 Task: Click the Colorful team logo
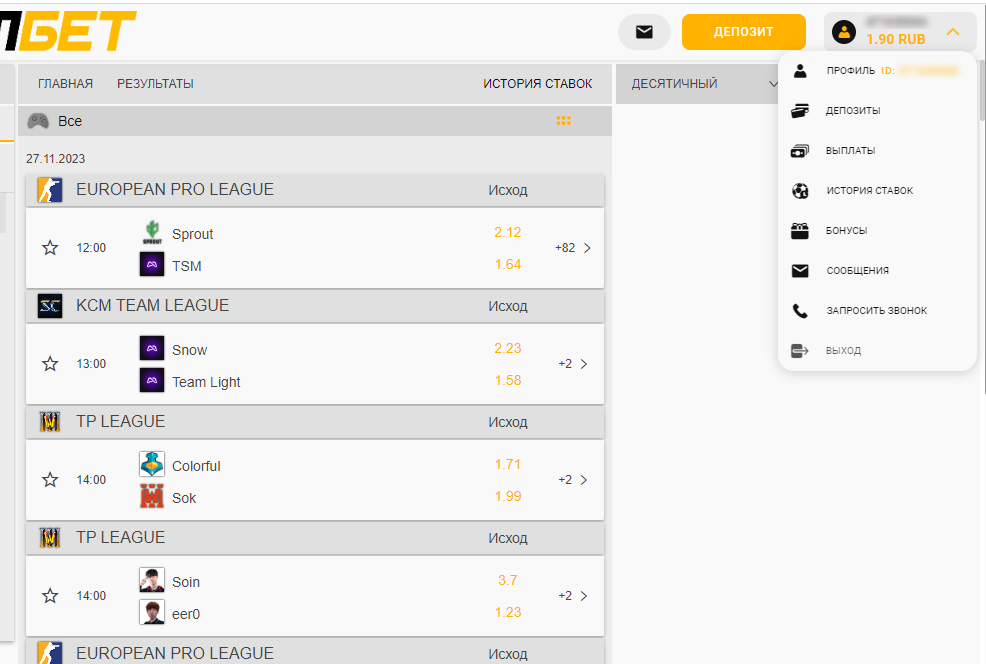pyautogui.click(x=152, y=464)
